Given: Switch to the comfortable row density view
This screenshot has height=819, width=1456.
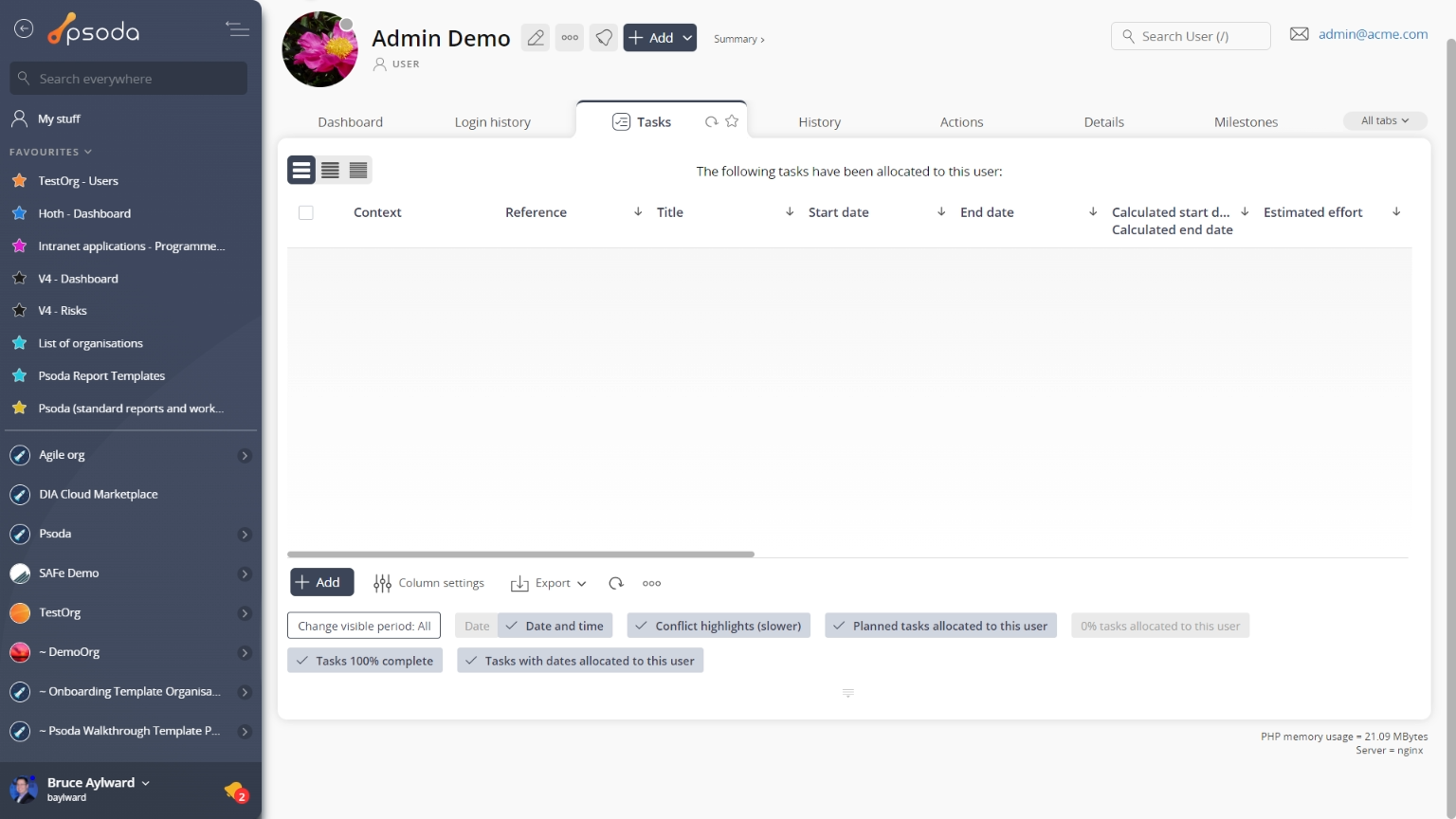Looking at the screenshot, I should tap(301, 170).
